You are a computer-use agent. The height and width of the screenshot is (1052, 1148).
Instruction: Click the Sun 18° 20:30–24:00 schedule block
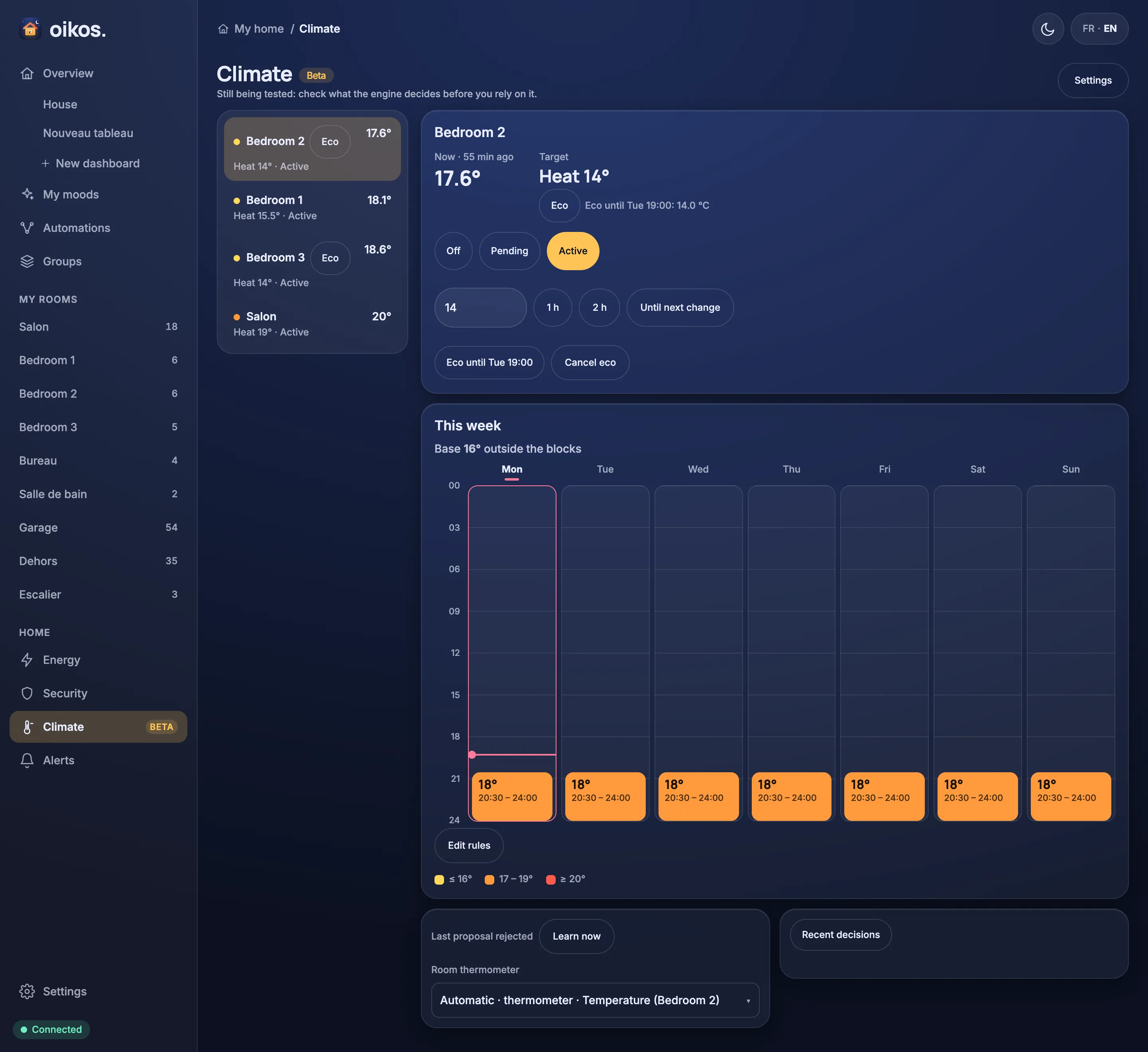pos(1071,797)
